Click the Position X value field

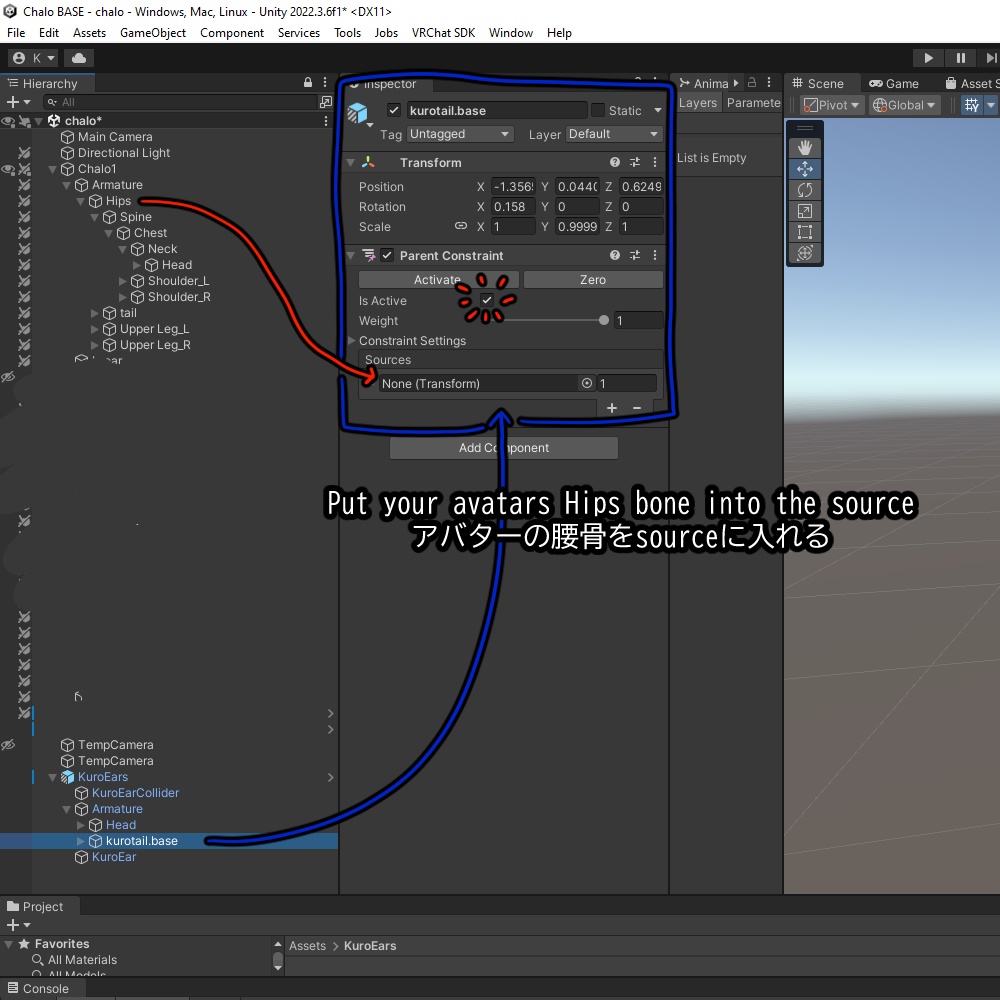point(513,186)
